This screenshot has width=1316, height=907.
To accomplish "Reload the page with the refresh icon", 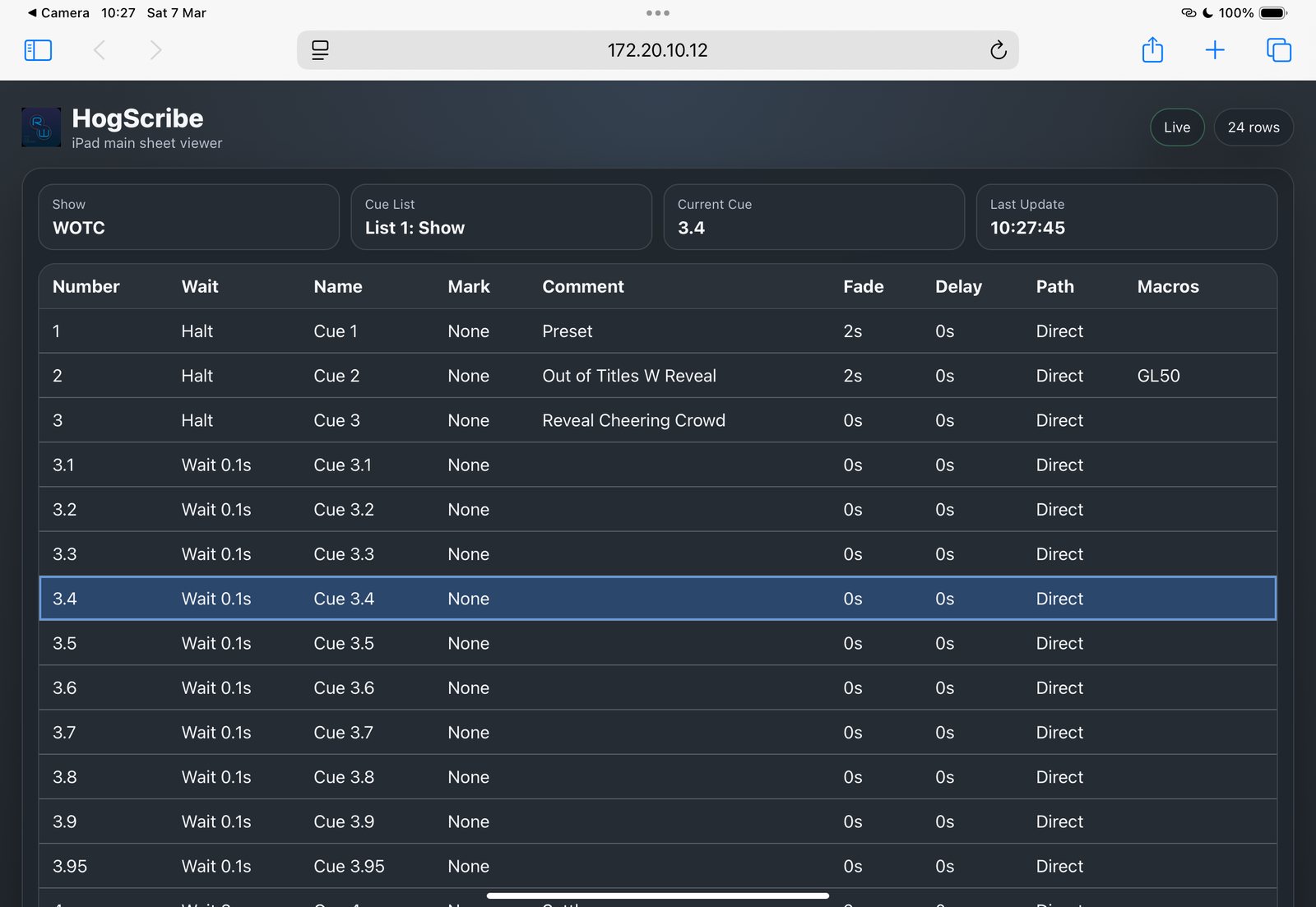I will point(999,50).
